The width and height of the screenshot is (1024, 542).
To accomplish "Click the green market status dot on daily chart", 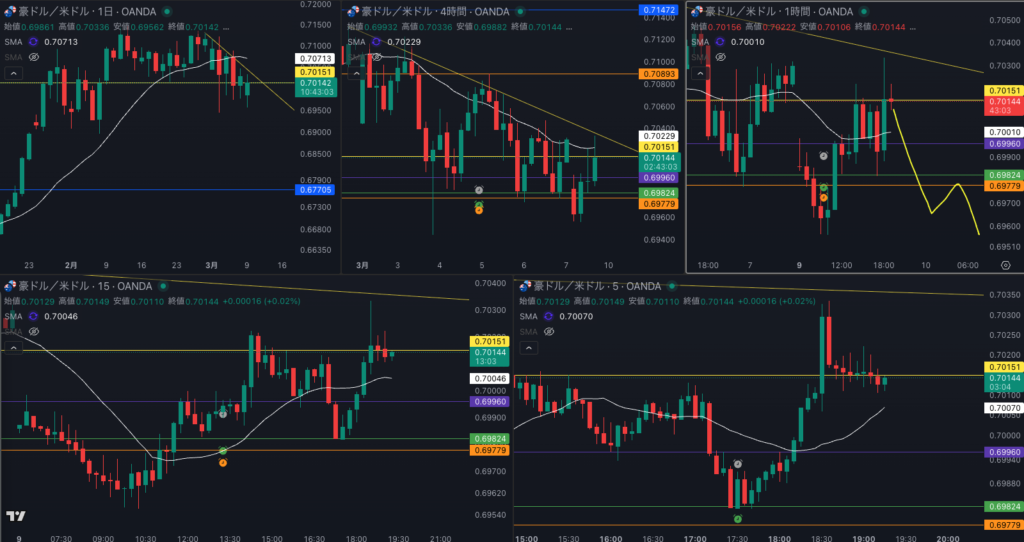I will [x=167, y=11].
